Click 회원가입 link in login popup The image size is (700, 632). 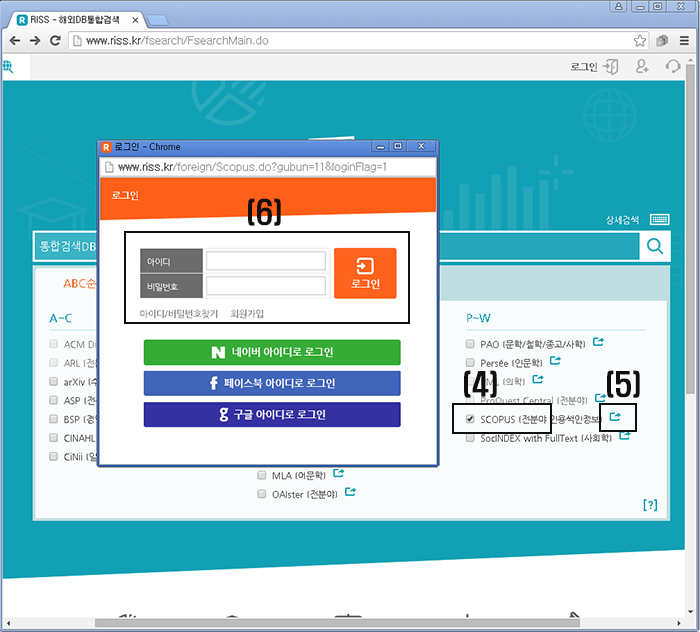247,314
